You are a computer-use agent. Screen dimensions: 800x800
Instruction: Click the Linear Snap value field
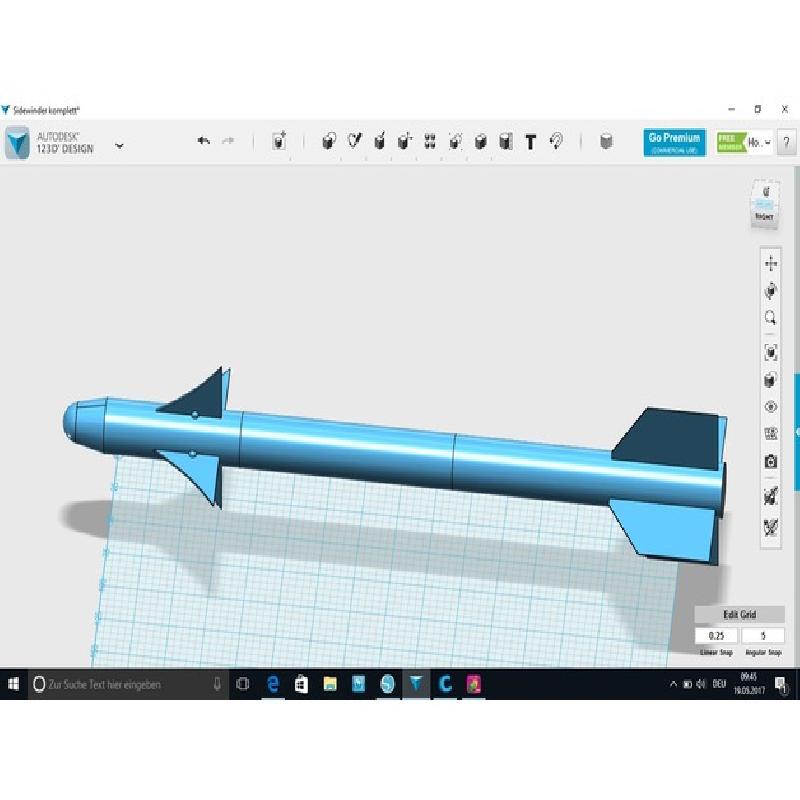716,636
